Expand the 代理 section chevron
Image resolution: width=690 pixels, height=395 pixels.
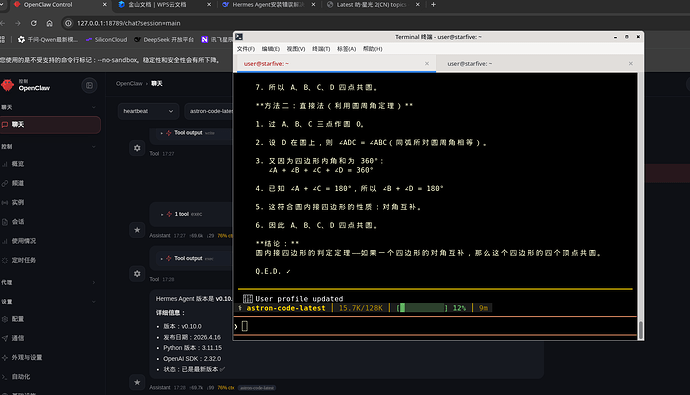94,282
